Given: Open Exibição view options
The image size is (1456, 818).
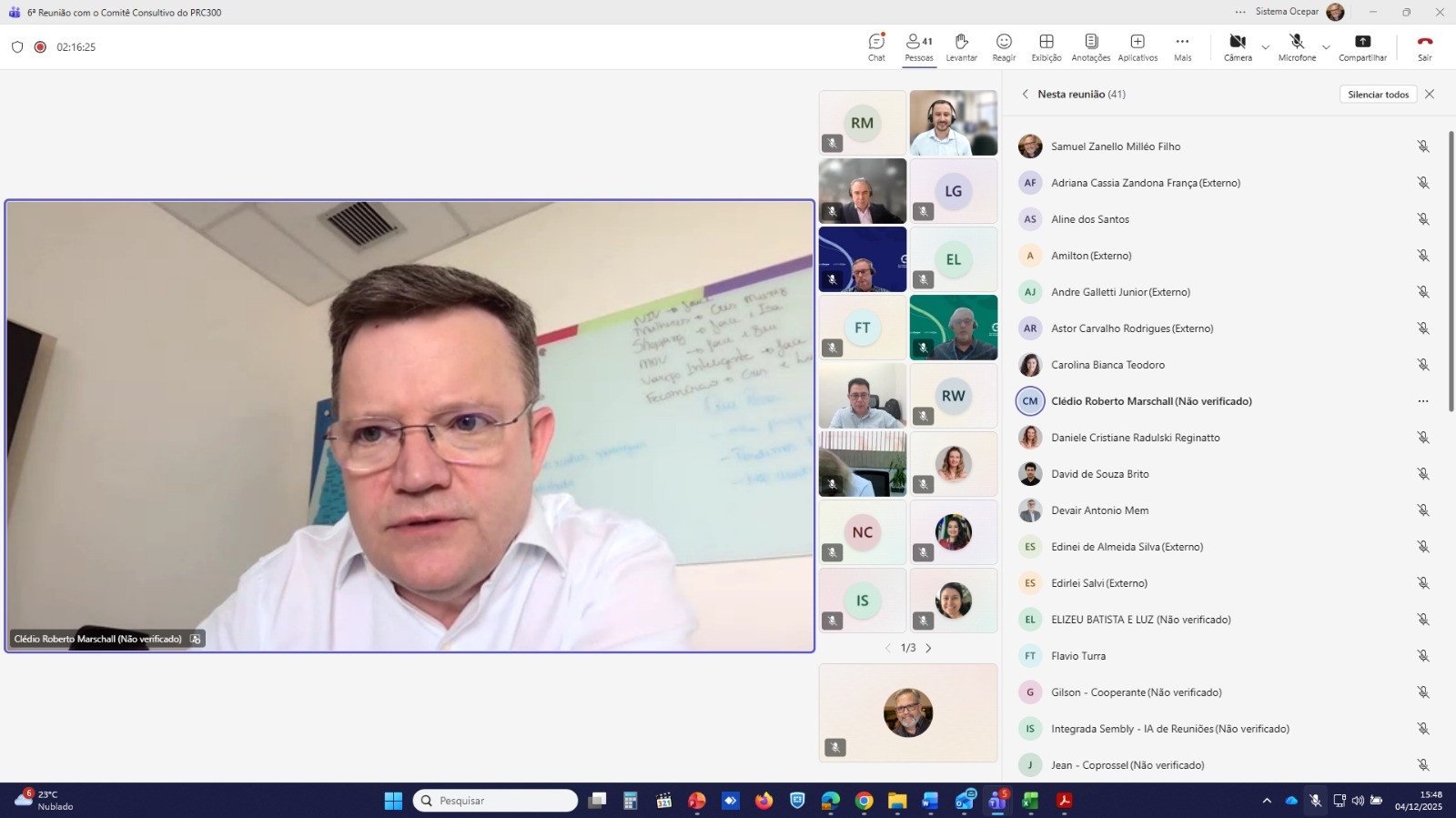Looking at the screenshot, I should point(1046,47).
